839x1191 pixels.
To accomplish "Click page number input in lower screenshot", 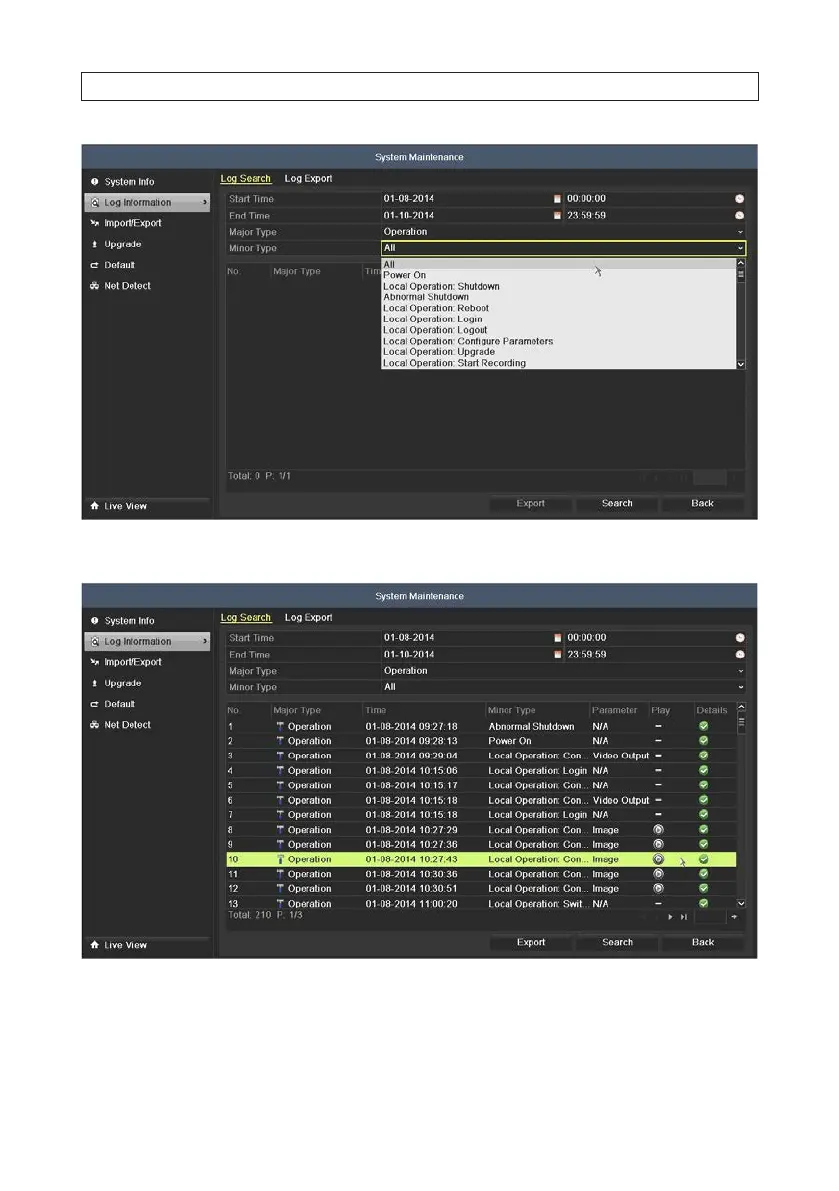I will (710, 917).
